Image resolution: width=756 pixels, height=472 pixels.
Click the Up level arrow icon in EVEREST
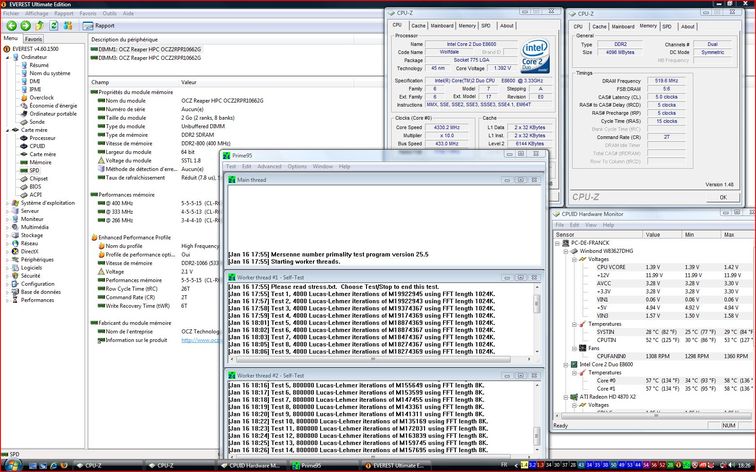click(40, 26)
